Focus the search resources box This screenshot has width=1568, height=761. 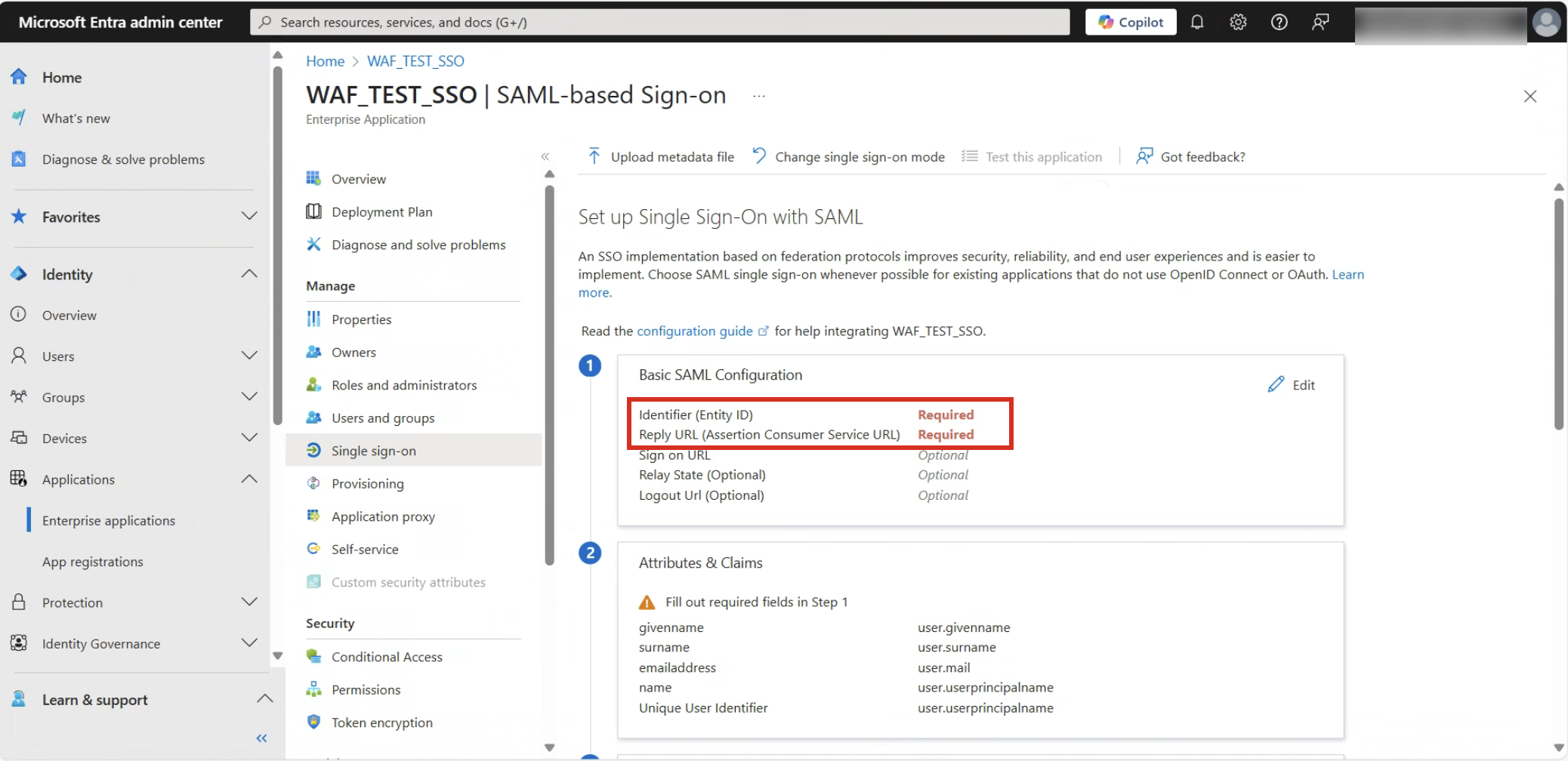(x=660, y=22)
